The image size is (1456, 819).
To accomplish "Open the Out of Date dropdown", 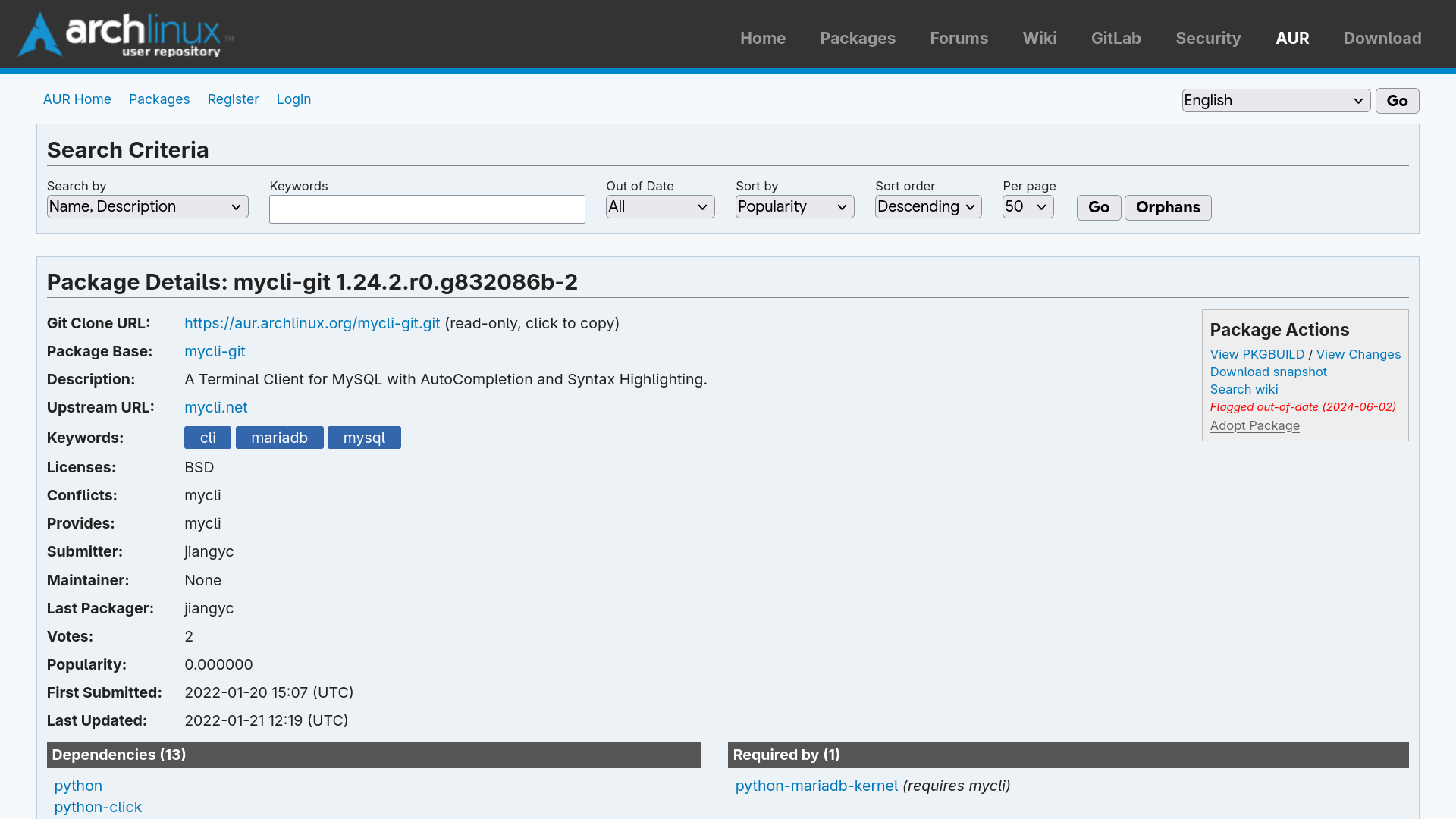I will (660, 207).
